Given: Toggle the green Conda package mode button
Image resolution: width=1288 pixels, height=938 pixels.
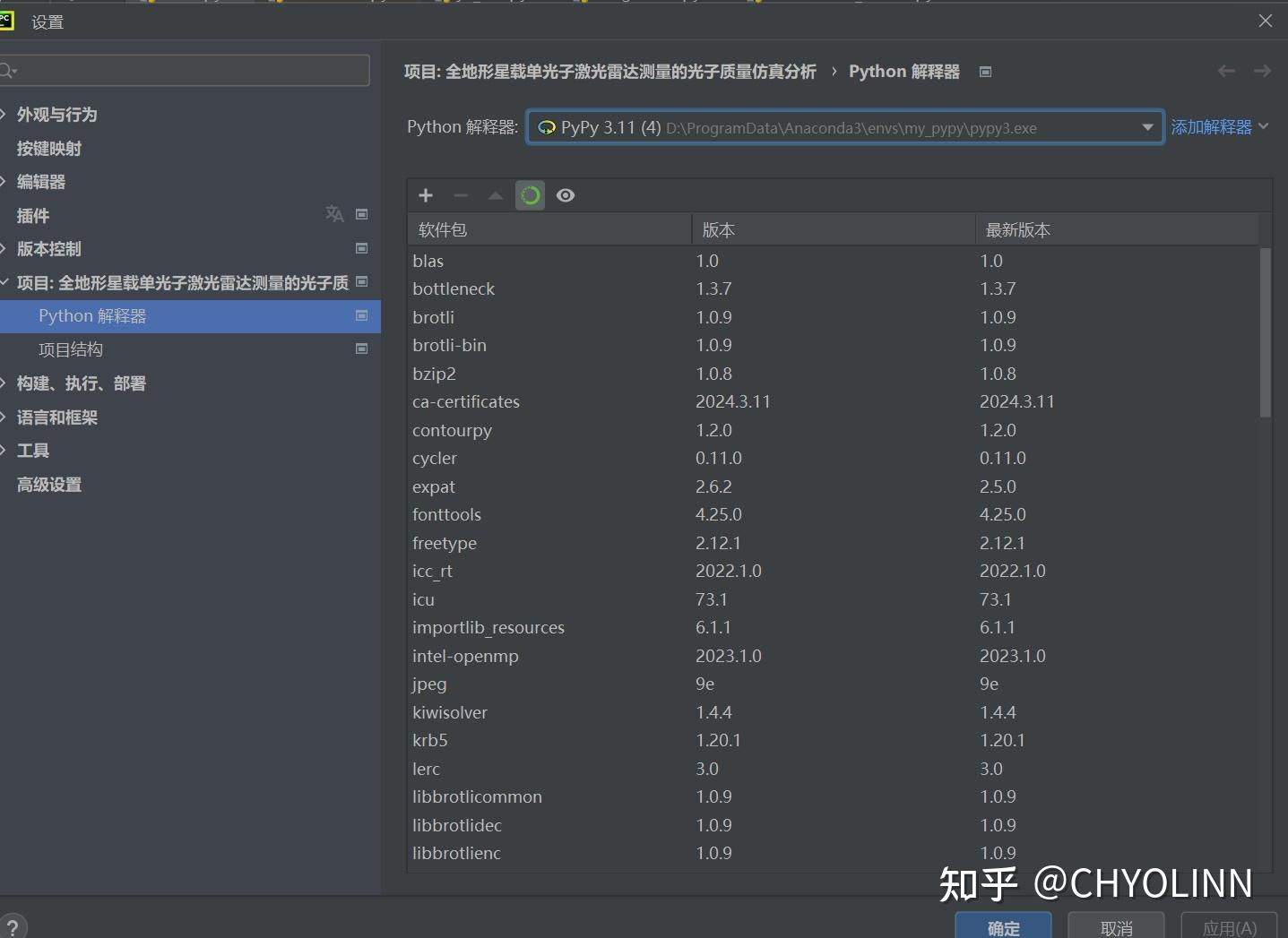Looking at the screenshot, I should (530, 195).
